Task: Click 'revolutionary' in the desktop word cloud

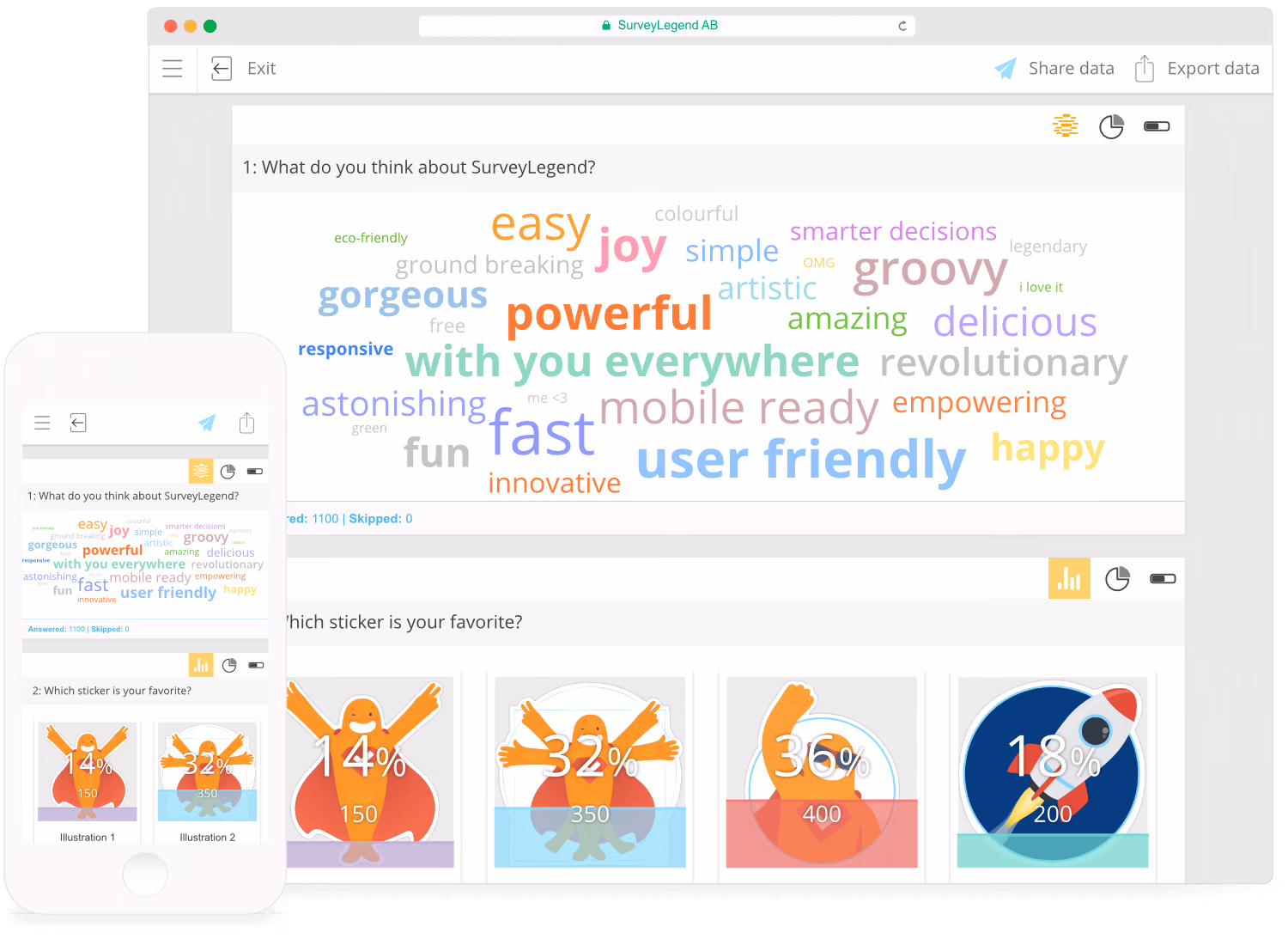Action: pos(1004,364)
